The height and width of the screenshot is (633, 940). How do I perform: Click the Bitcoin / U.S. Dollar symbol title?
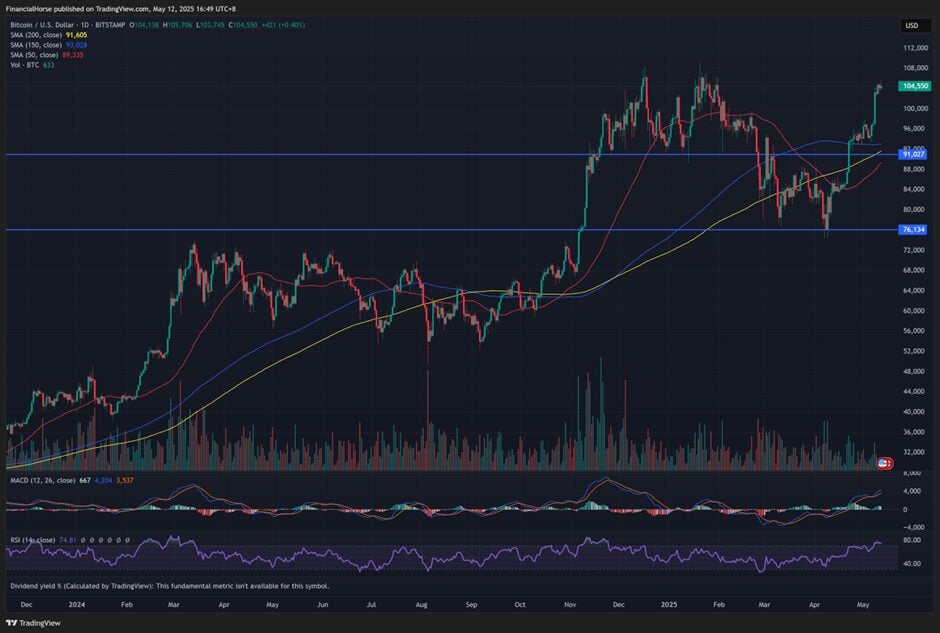[x=55, y=24]
